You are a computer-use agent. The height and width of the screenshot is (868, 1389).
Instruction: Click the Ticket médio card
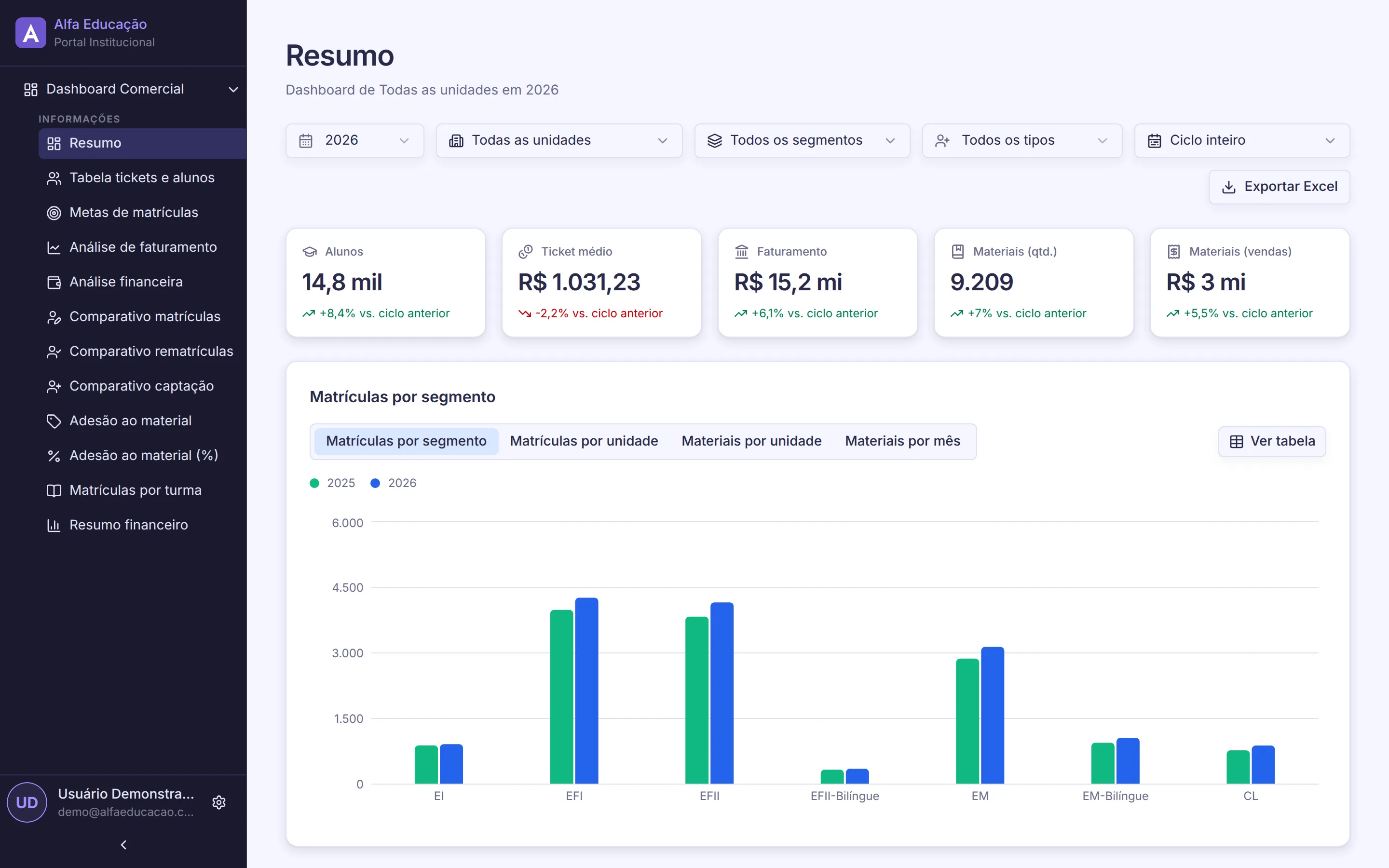601,283
